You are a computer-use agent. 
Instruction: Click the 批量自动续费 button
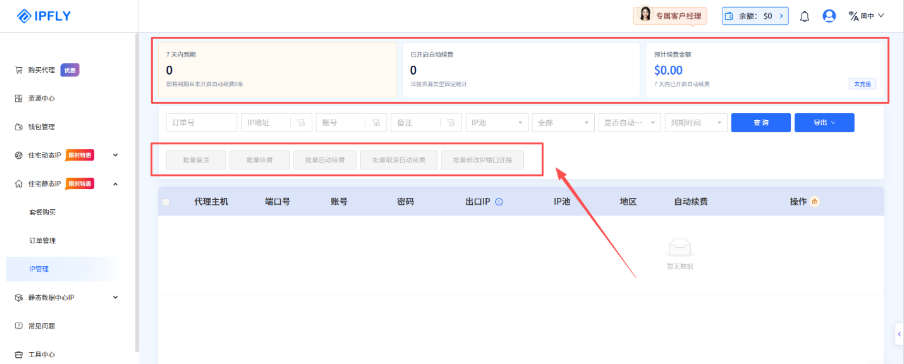click(x=325, y=160)
